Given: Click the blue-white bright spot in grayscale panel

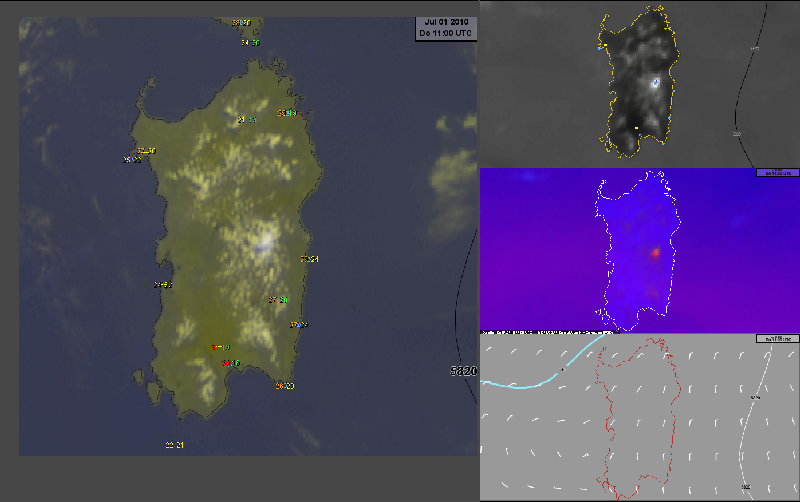Looking at the screenshot, I should [655, 82].
